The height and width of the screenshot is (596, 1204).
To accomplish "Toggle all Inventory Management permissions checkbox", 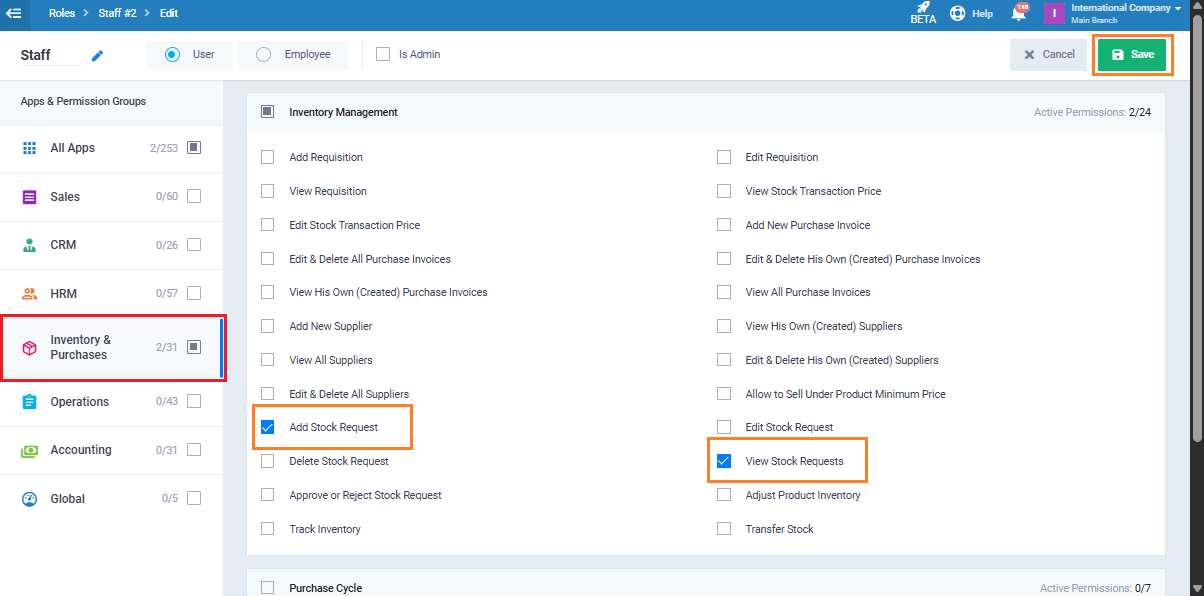I will pyautogui.click(x=268, y=112).
